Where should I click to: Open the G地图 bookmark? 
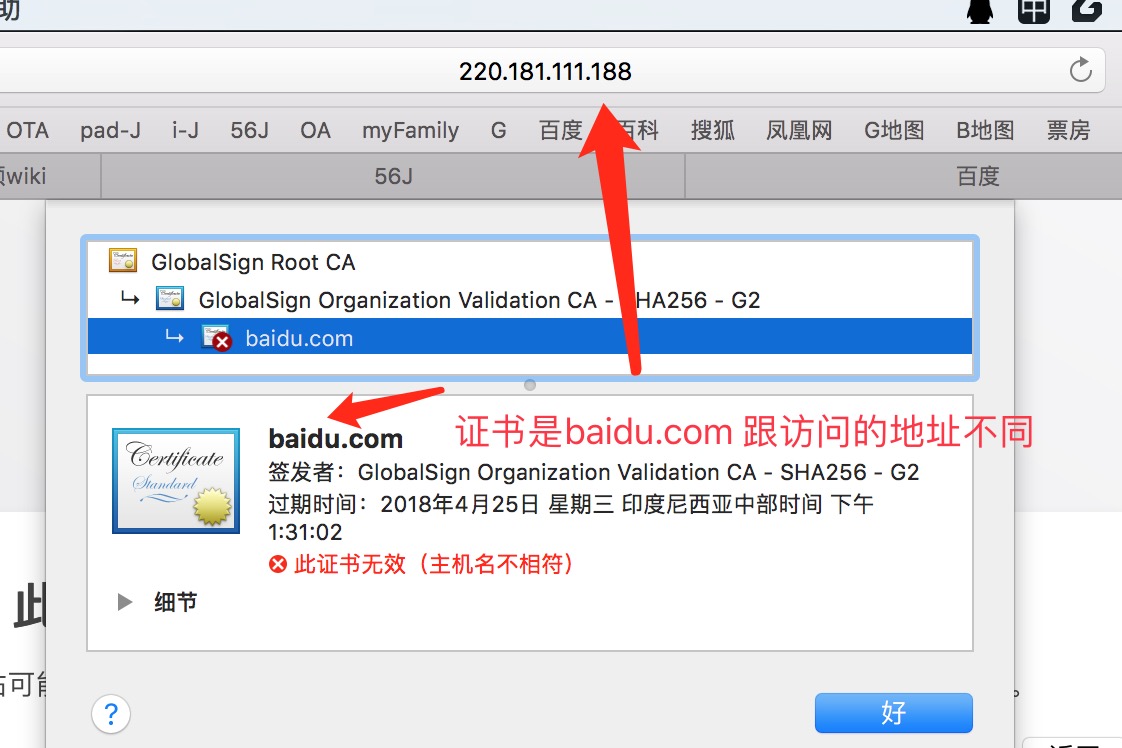coord(894,130)
